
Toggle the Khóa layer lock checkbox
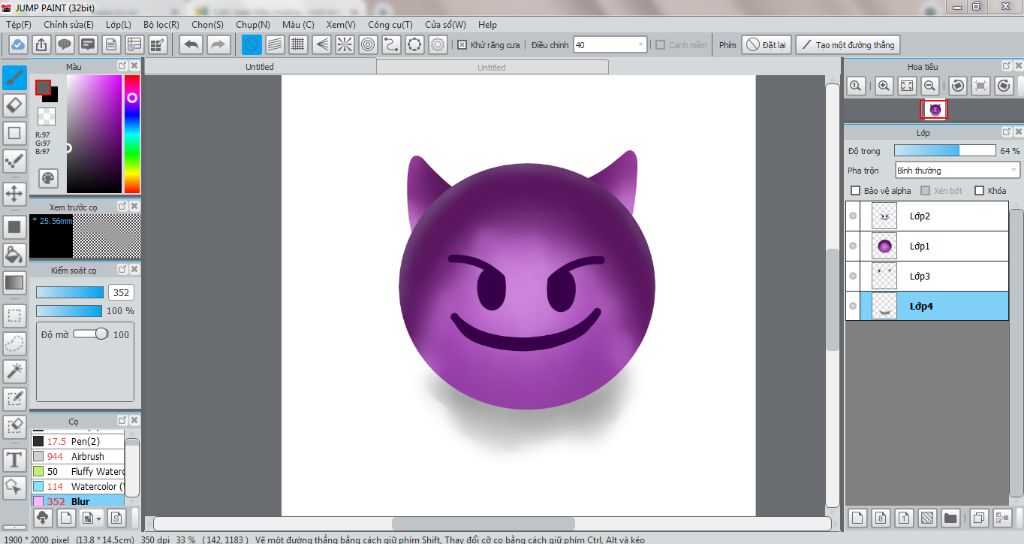pyautogui.click(x=979, y=191)
